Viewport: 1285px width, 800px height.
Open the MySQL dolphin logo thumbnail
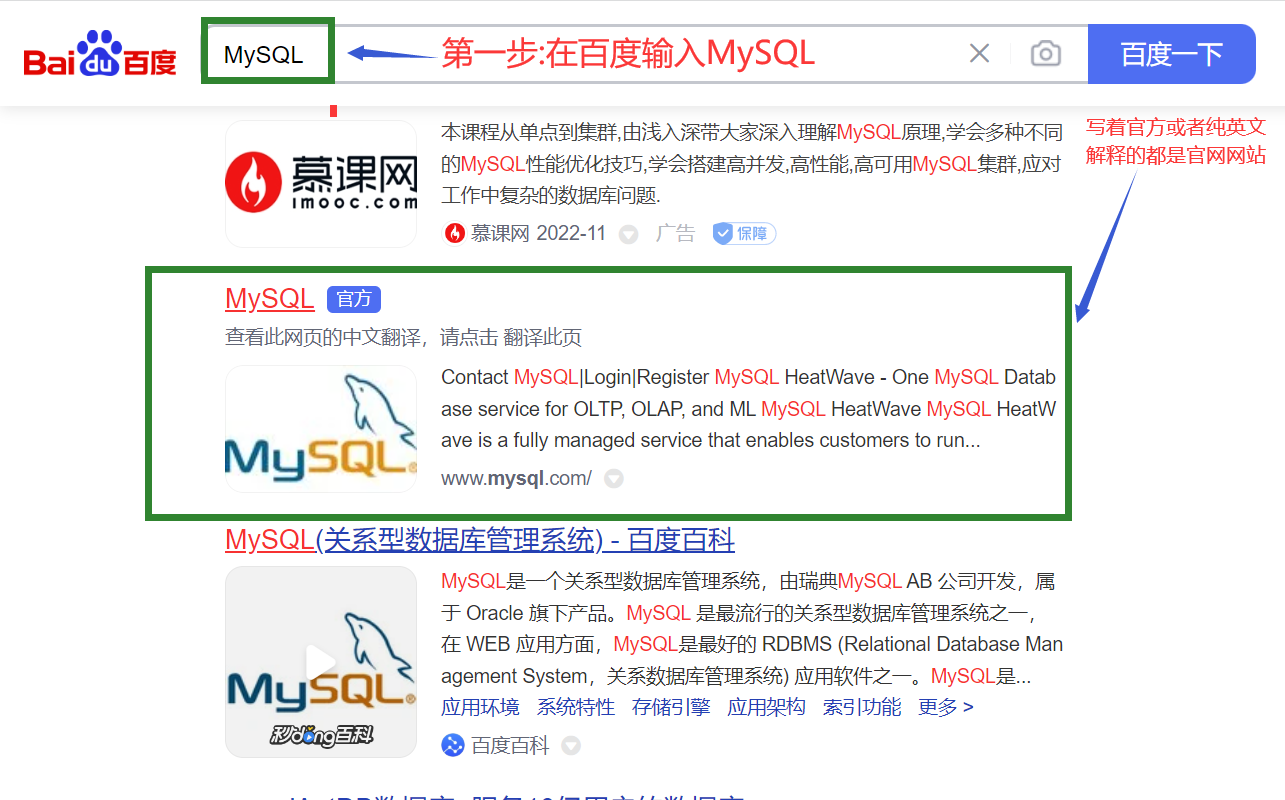point(321,429)
